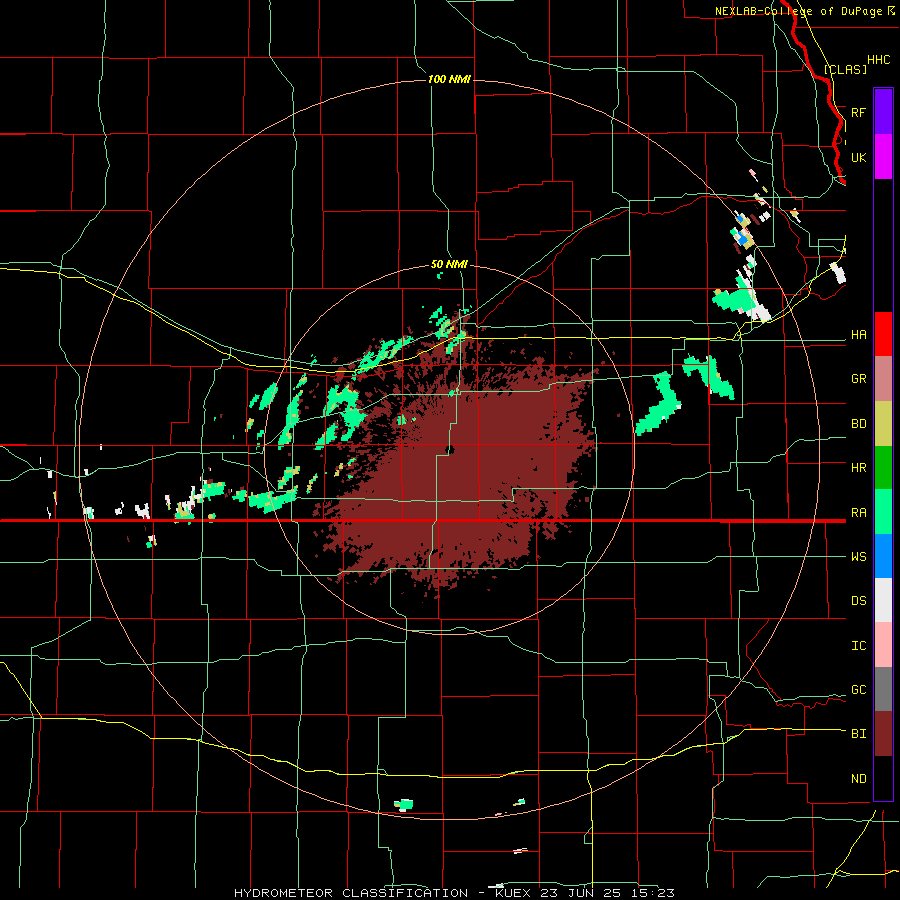This screenshot has height=900, width=900.
Task: Click the blue WS legend swatch
Action: pos(883,556)
